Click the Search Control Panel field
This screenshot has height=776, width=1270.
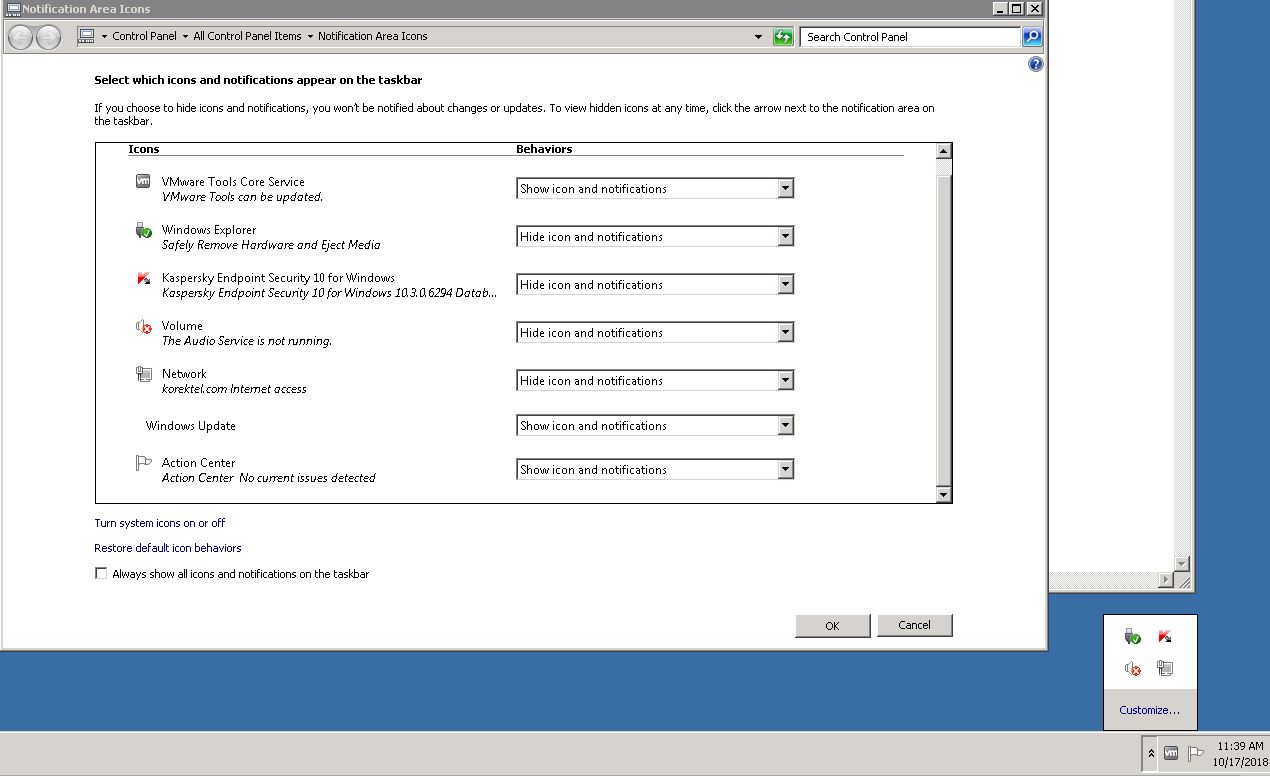pos(910,37)
